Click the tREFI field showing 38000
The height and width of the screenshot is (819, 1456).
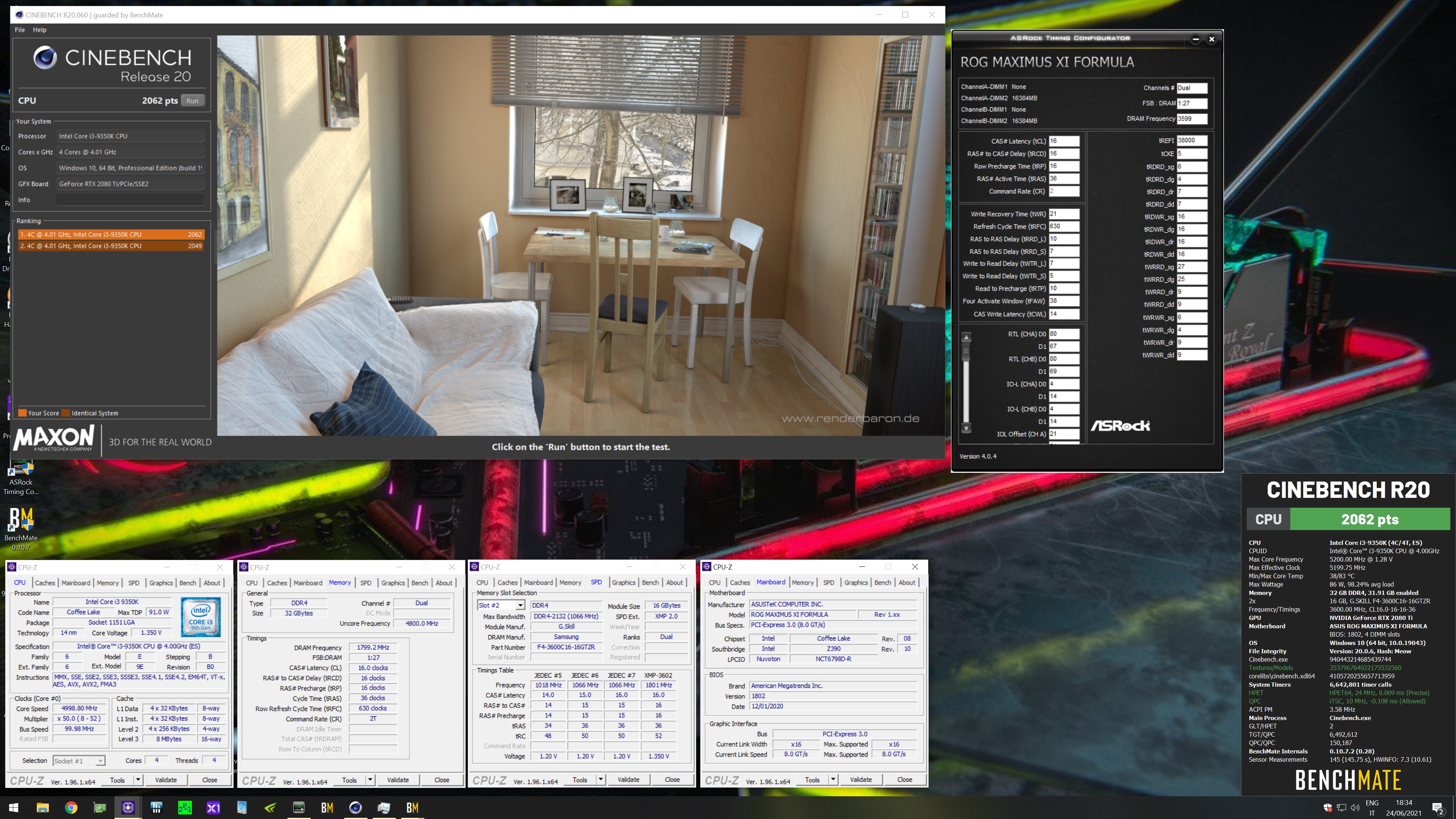[x=1192, y=141]
